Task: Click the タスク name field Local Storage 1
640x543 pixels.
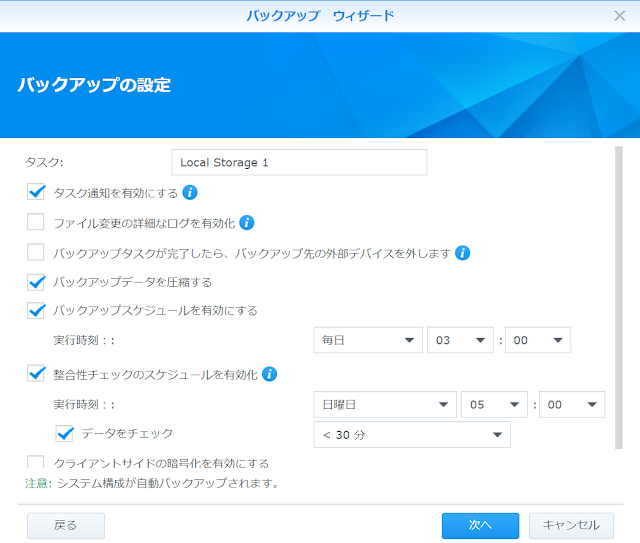Action: [299, 162]
